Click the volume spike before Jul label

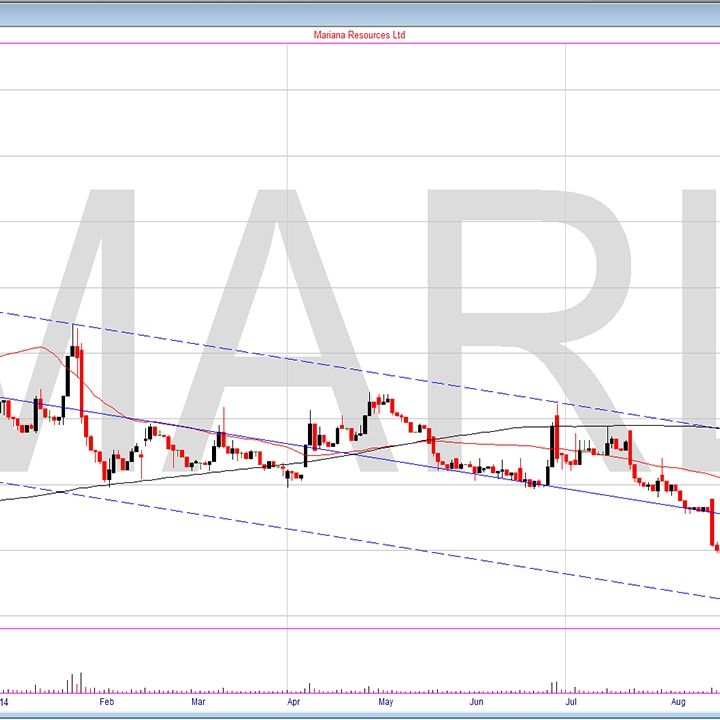(x=553, y=685)
